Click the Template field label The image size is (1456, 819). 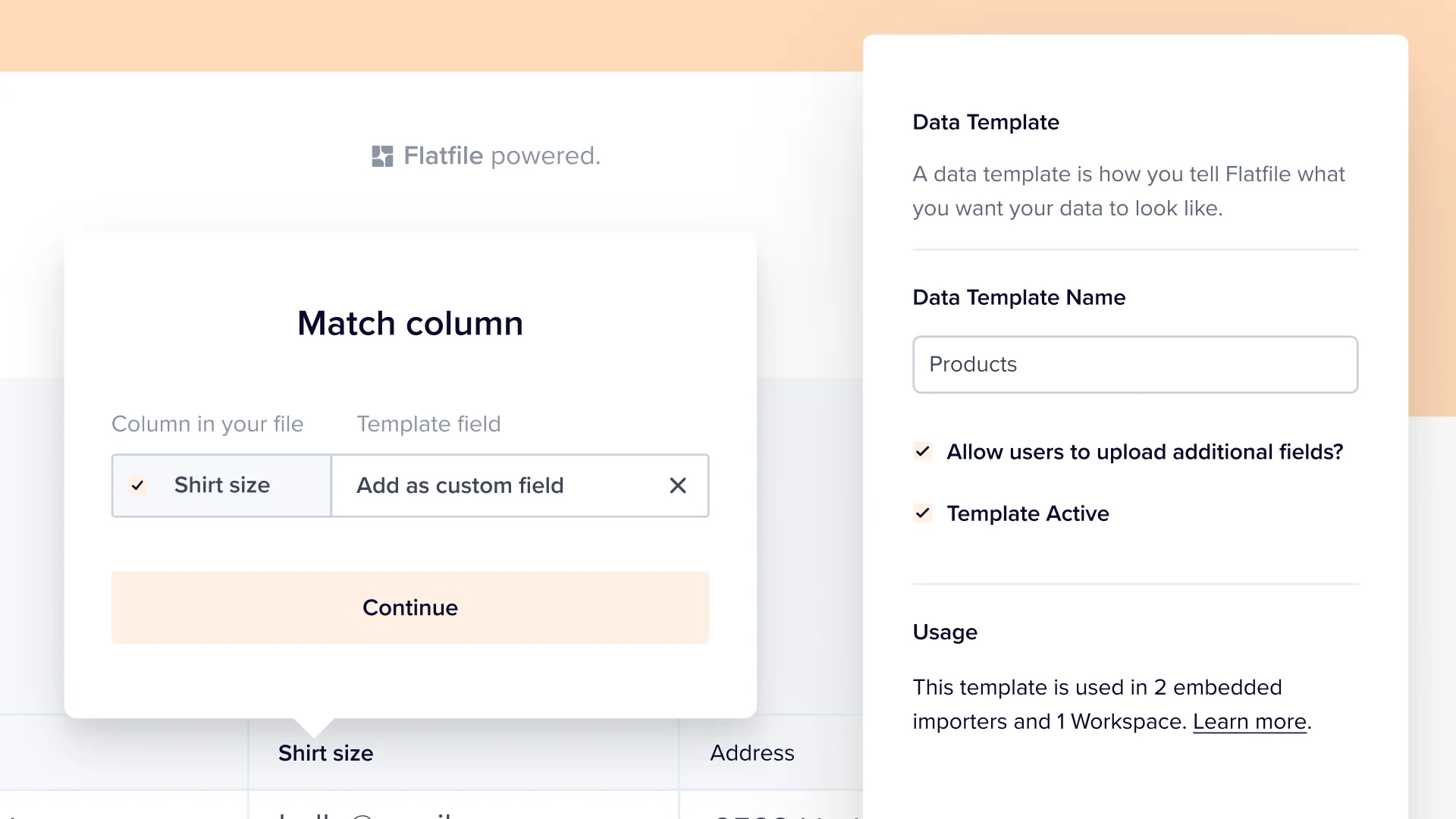[428, 424]
